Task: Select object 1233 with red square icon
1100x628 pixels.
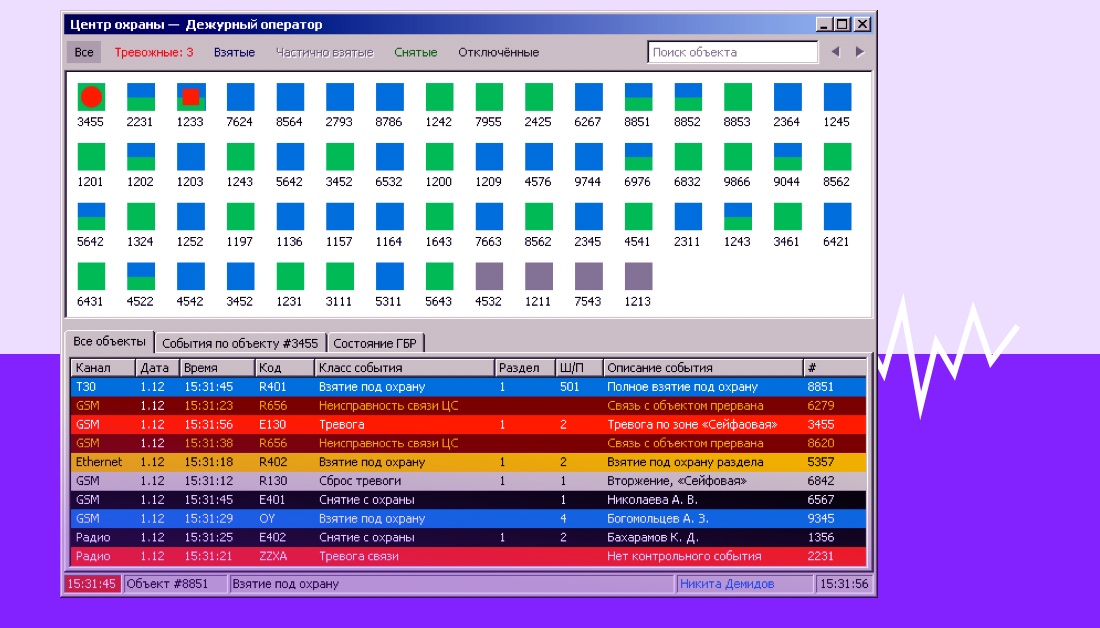Action: (190, 97)
